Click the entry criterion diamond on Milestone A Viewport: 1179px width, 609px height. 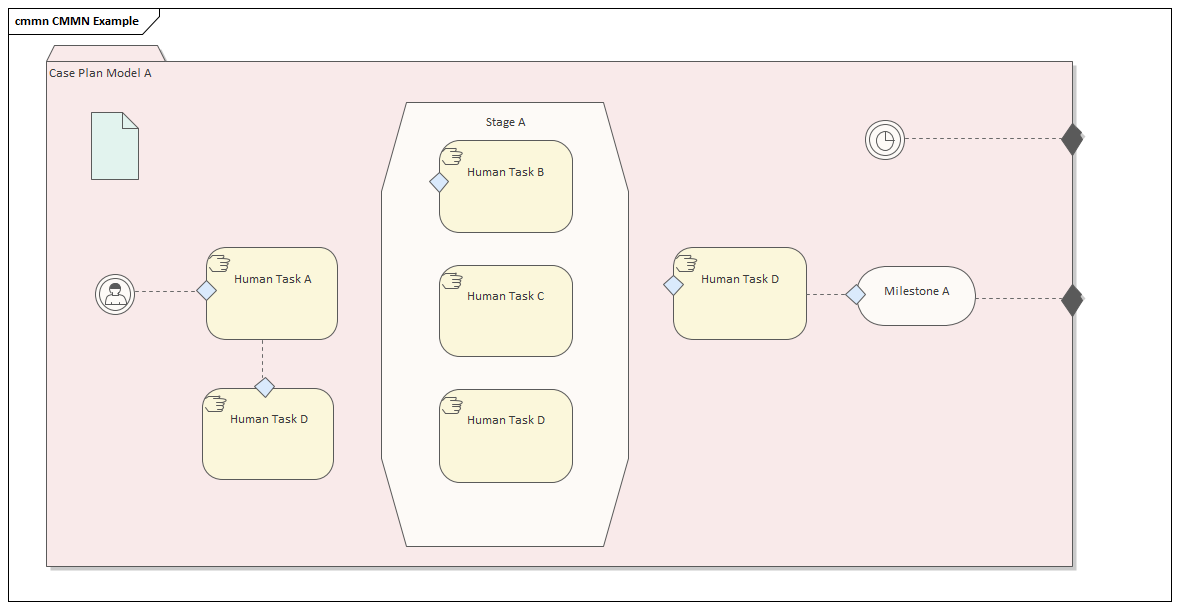tap(855, 294)
